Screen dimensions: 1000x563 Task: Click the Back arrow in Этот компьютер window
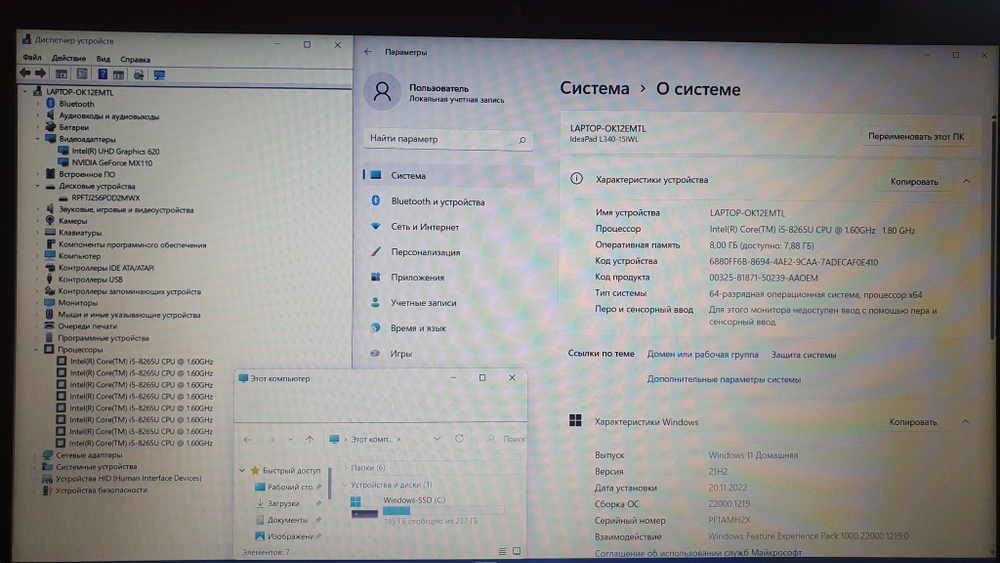[x=247, y=439]
